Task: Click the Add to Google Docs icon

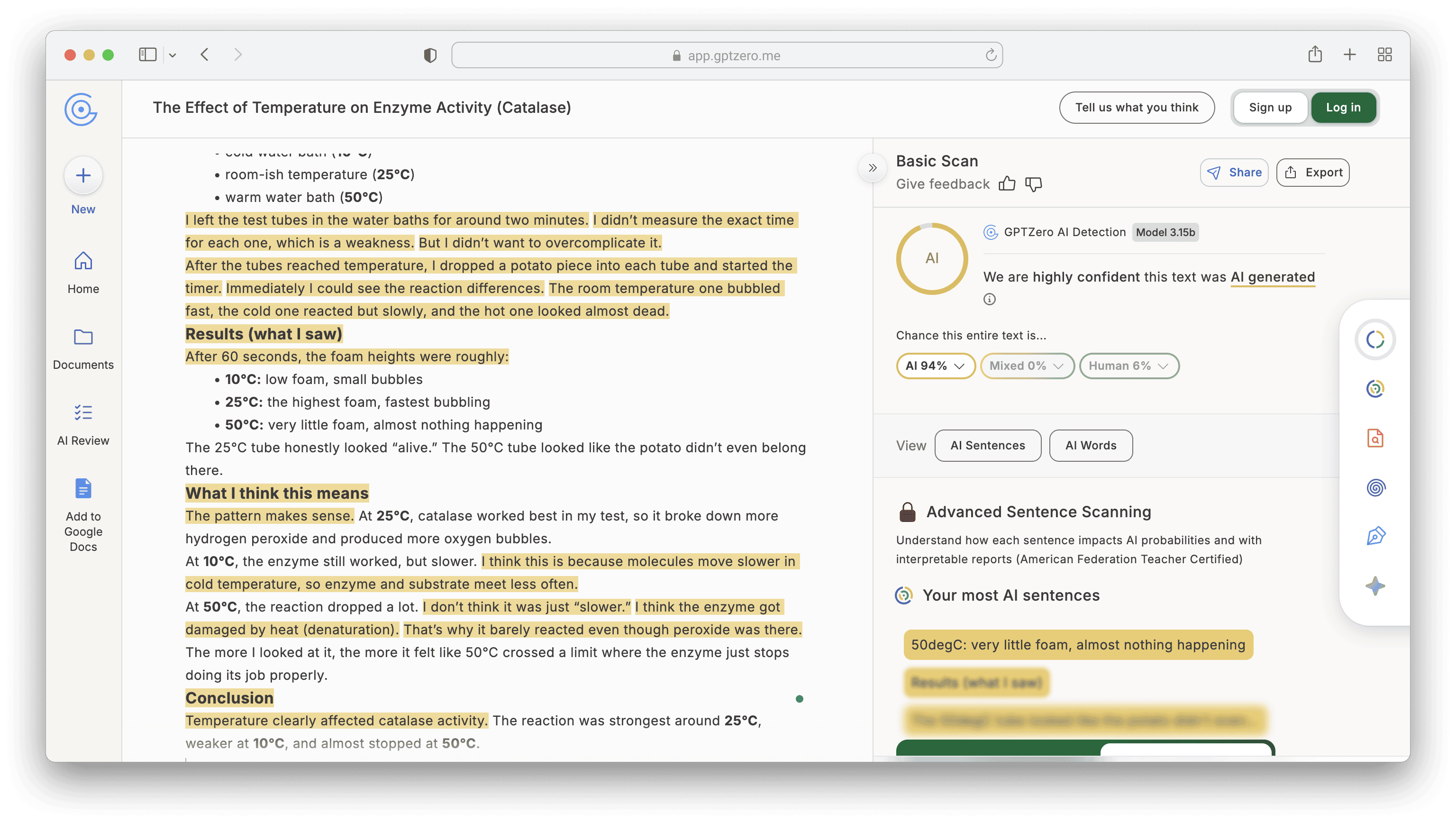Action: coord(83,488)
